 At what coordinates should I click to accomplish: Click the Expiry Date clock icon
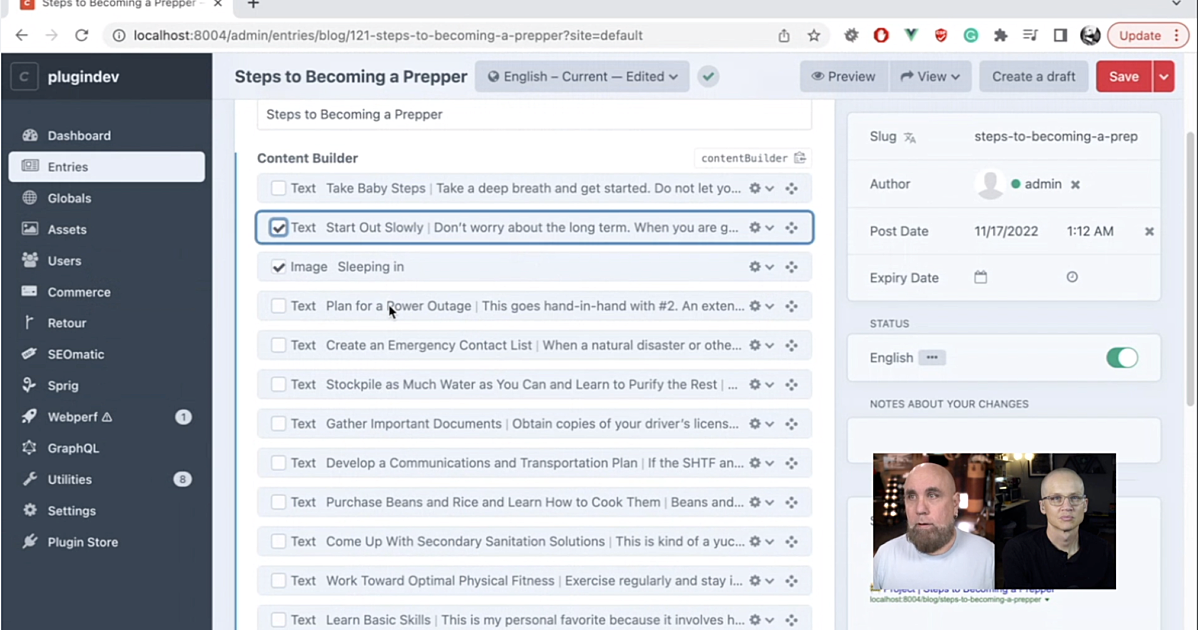(x=1072, y=277)
